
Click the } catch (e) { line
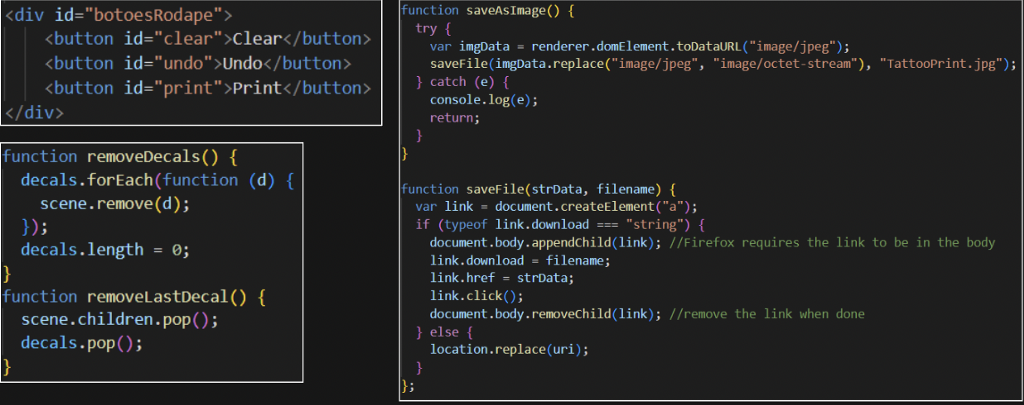pos(464,82)
